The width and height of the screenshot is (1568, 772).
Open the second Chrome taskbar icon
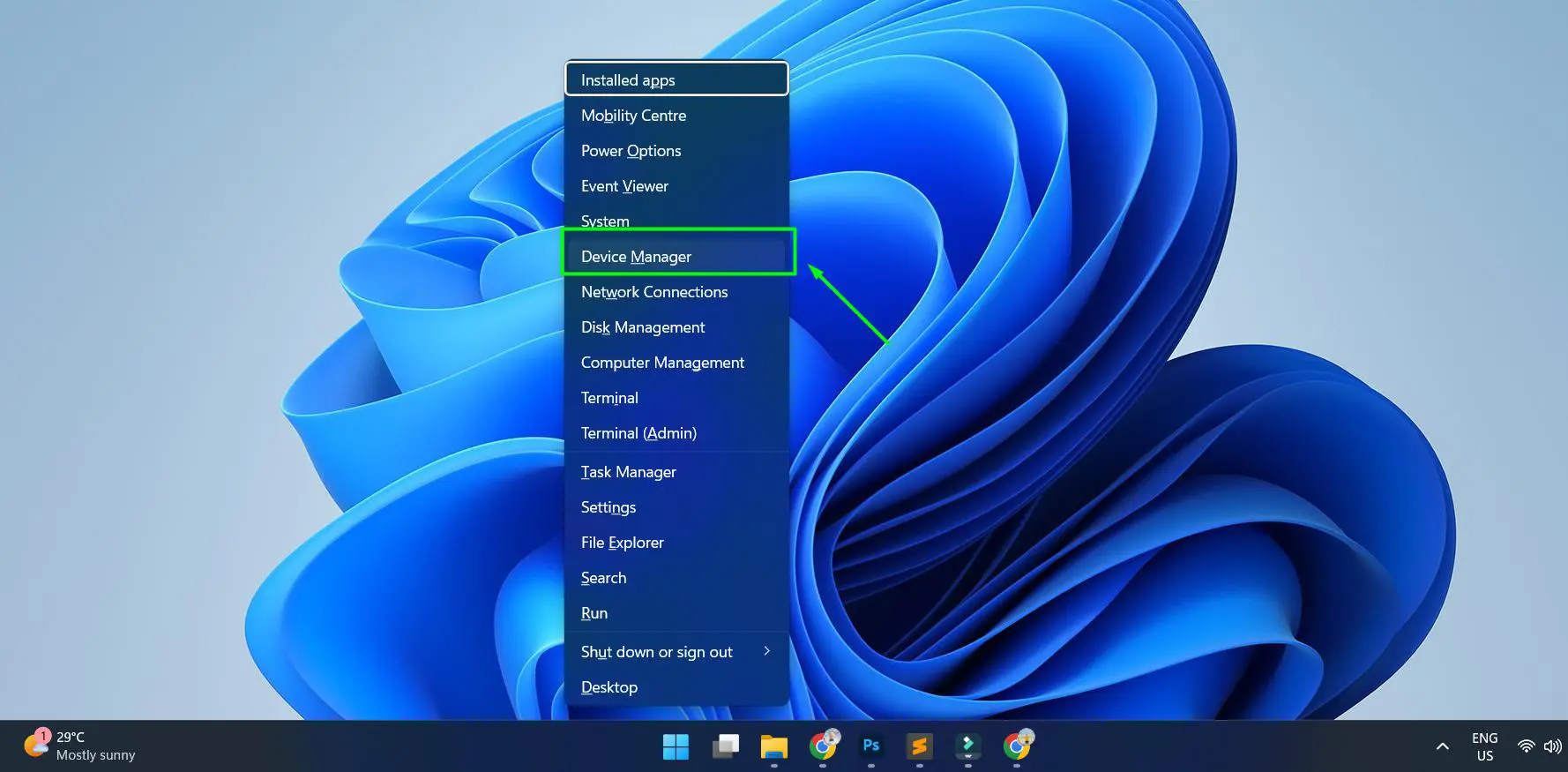[1017, 746]
